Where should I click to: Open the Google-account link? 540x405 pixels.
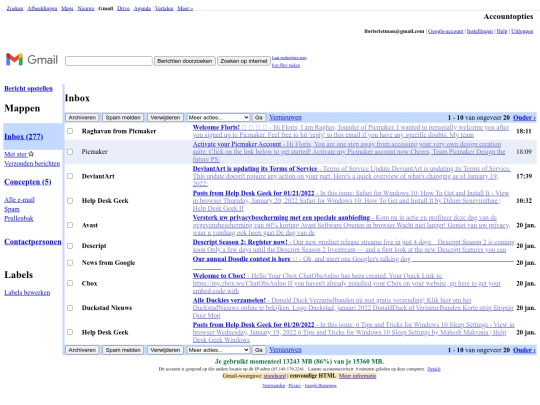(x=445, y=31)
